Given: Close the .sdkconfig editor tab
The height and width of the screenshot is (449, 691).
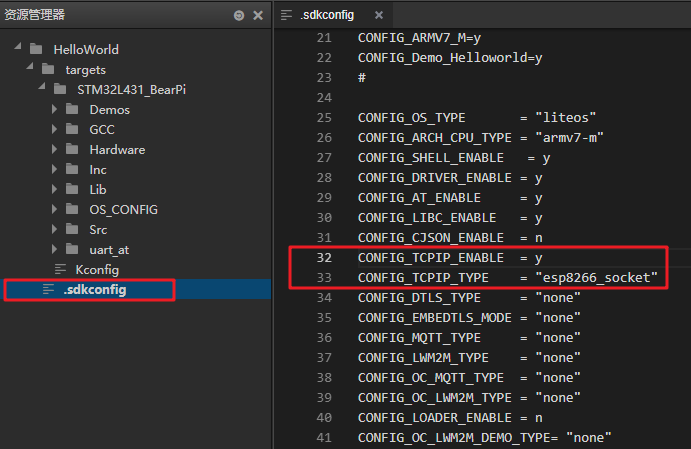Looking at the screenshot, I should pyautogui.click(x=379, y=15).
